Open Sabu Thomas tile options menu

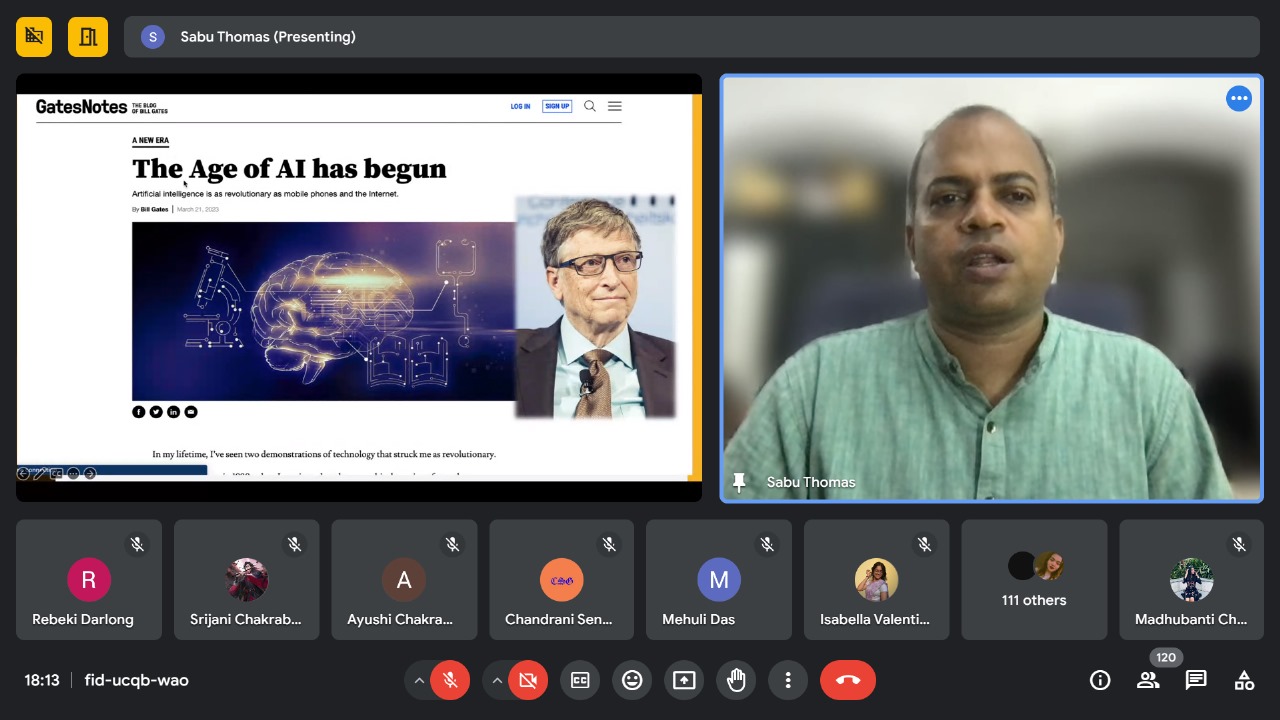(x=1239, y=98)
